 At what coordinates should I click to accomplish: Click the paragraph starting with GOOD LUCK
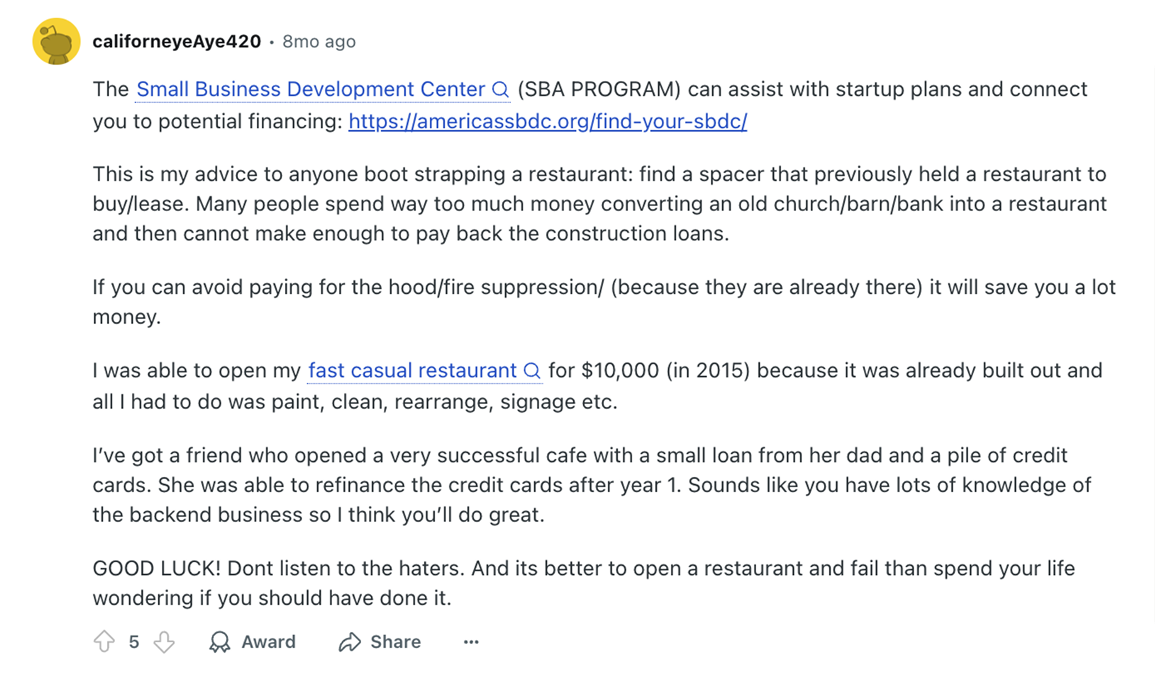[x=584, y=583]
